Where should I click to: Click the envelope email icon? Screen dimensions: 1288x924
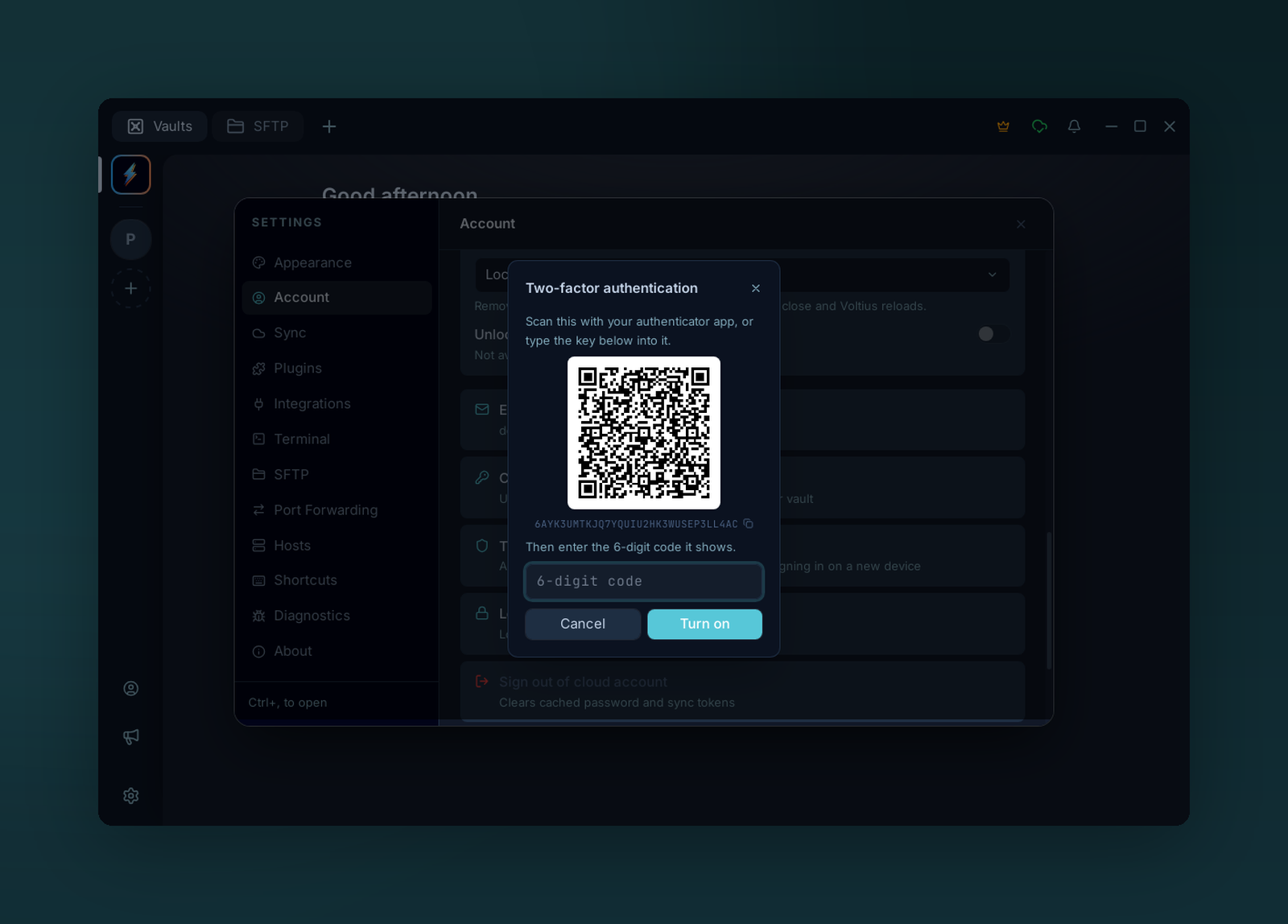point(482,410)
